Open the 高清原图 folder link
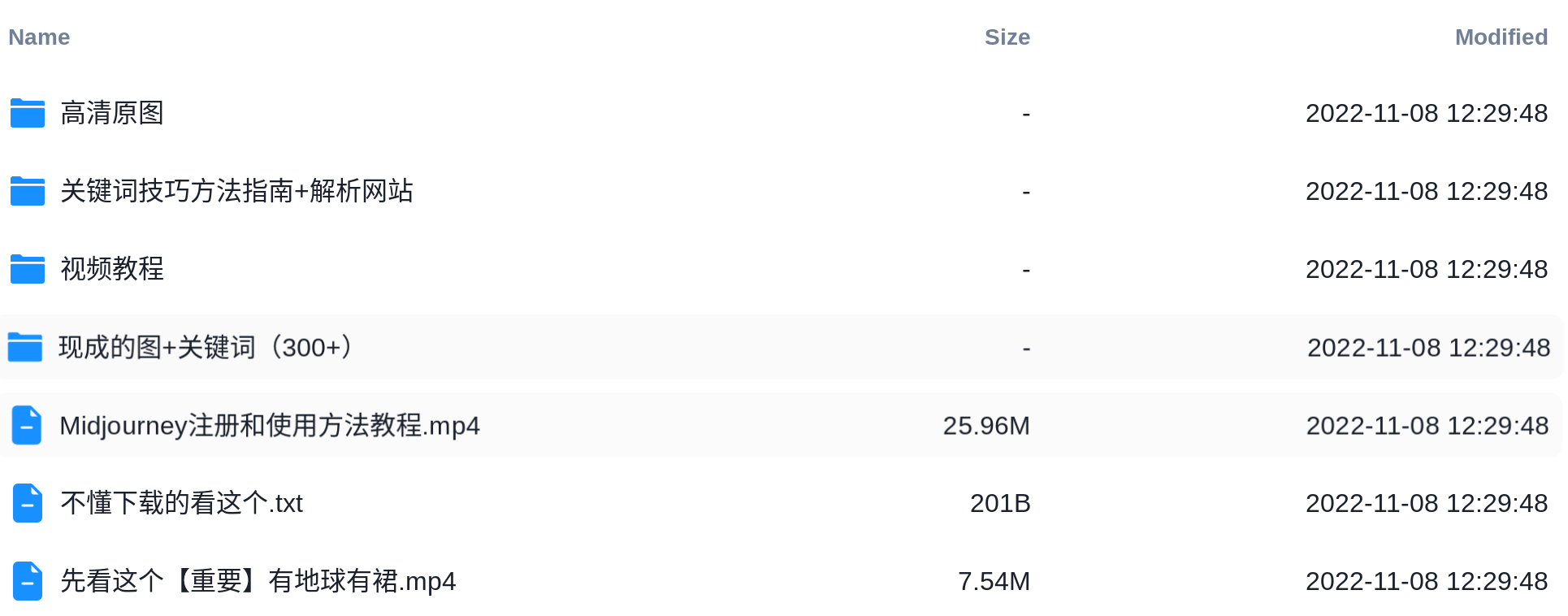Viewport: 1568px width, 616px height. pos(112,113)
